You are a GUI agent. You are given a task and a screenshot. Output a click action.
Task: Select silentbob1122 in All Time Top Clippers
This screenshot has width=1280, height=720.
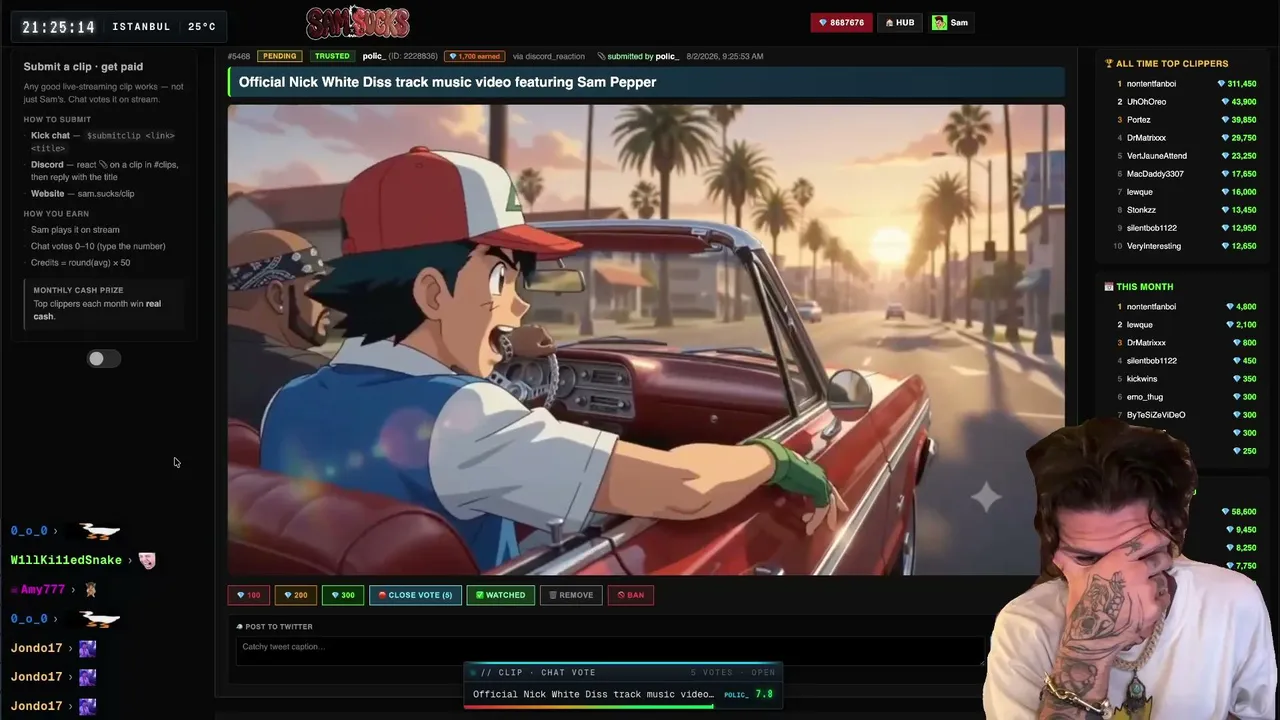click(x=1152, y=228)
